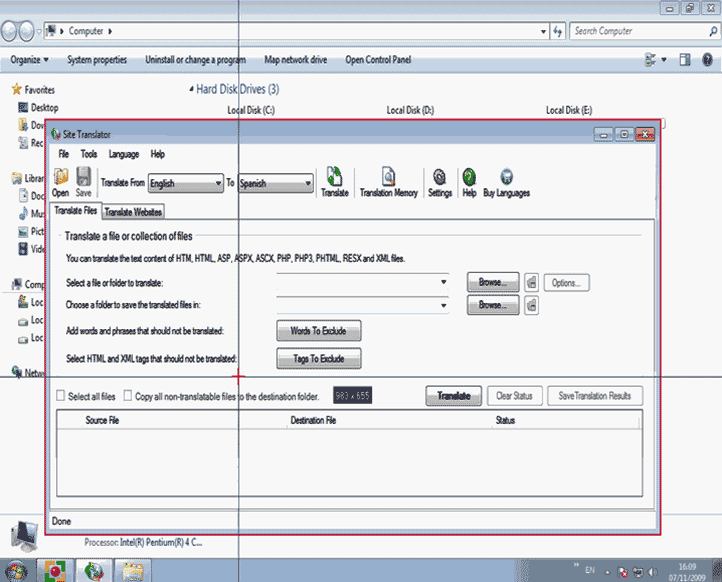Image resolution: width=722 pixels, height=582 pixels.
Task: Open the Tools menu
Action: click(x=89, y=154)
